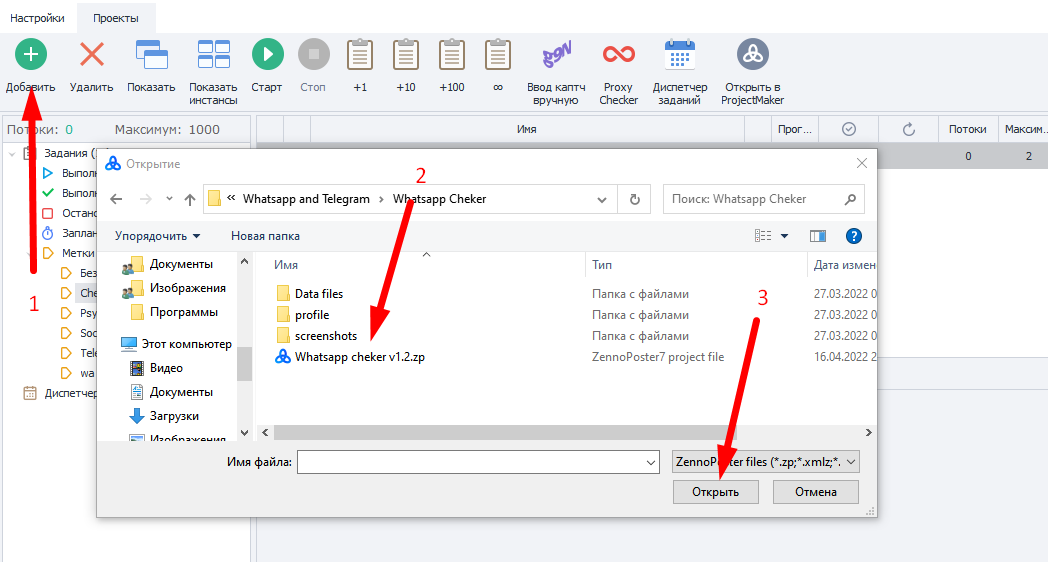Image resolution: width=1048 pixels, height=562 pixels.
Task: Open Ввод каптч вручную tool
Action: (x=556, y=55)
